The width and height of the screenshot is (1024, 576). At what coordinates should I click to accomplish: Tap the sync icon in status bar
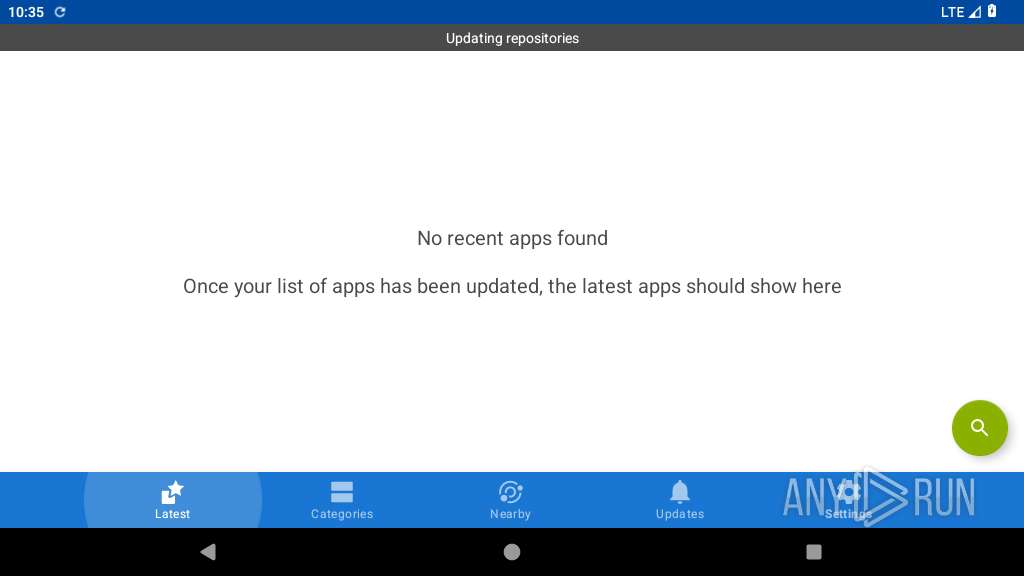[59, 12]
